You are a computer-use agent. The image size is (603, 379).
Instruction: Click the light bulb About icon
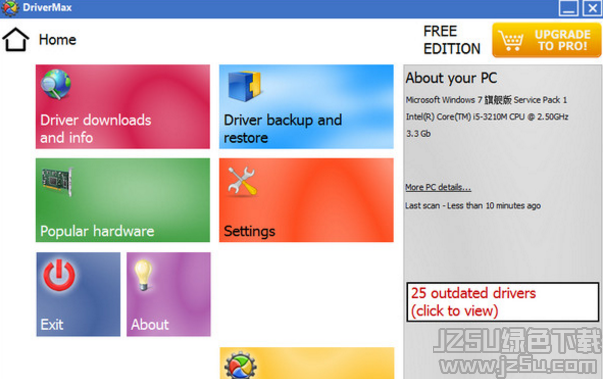click(x=143, y=274)
